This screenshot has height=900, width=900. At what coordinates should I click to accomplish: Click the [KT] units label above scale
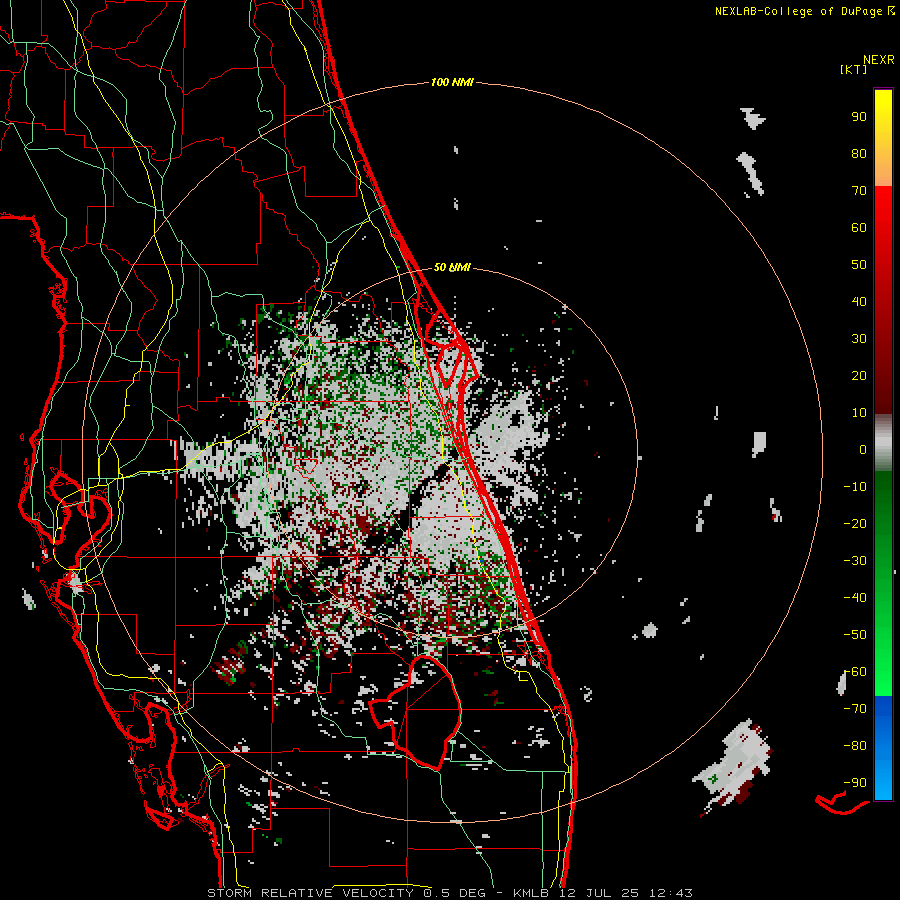pos(853,69)
